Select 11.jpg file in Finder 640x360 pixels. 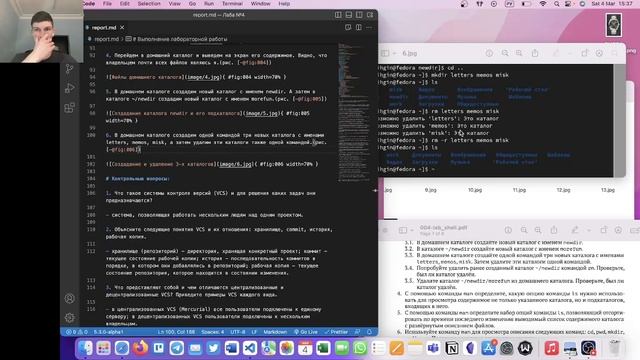coord(519,190)
